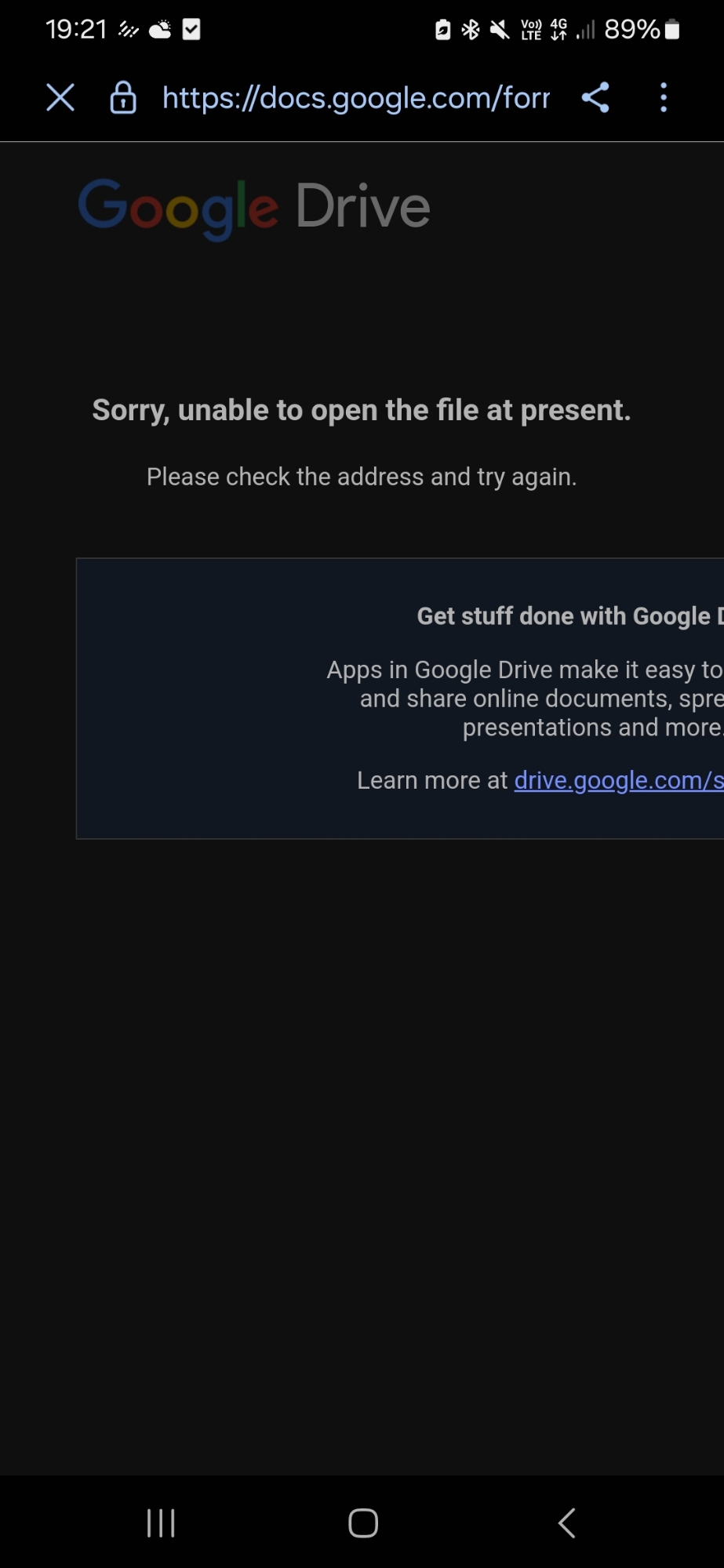Share this page using share icon
This screenshot has height=1568, width=724.
click(595, 98)
